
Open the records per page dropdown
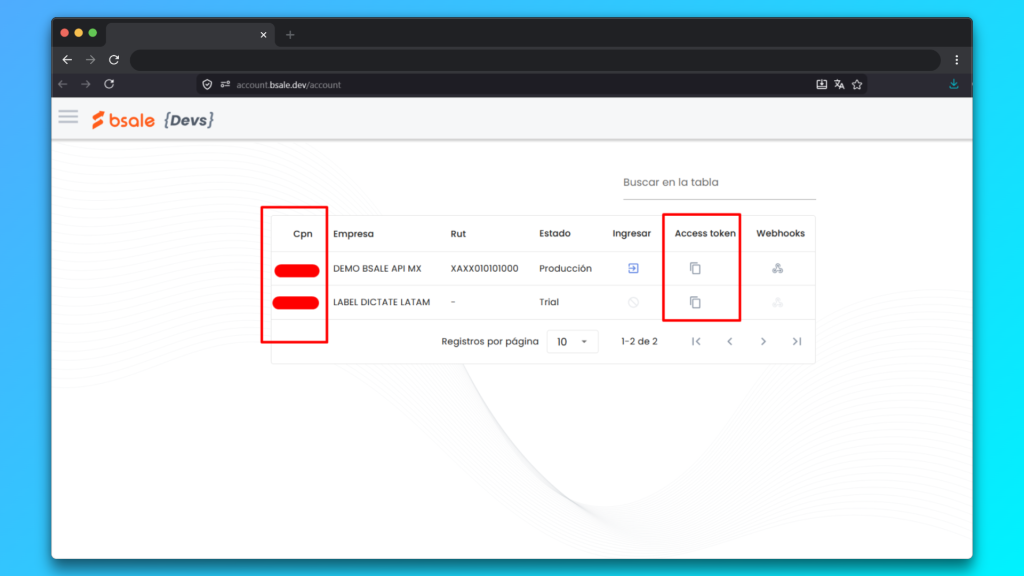572,342
